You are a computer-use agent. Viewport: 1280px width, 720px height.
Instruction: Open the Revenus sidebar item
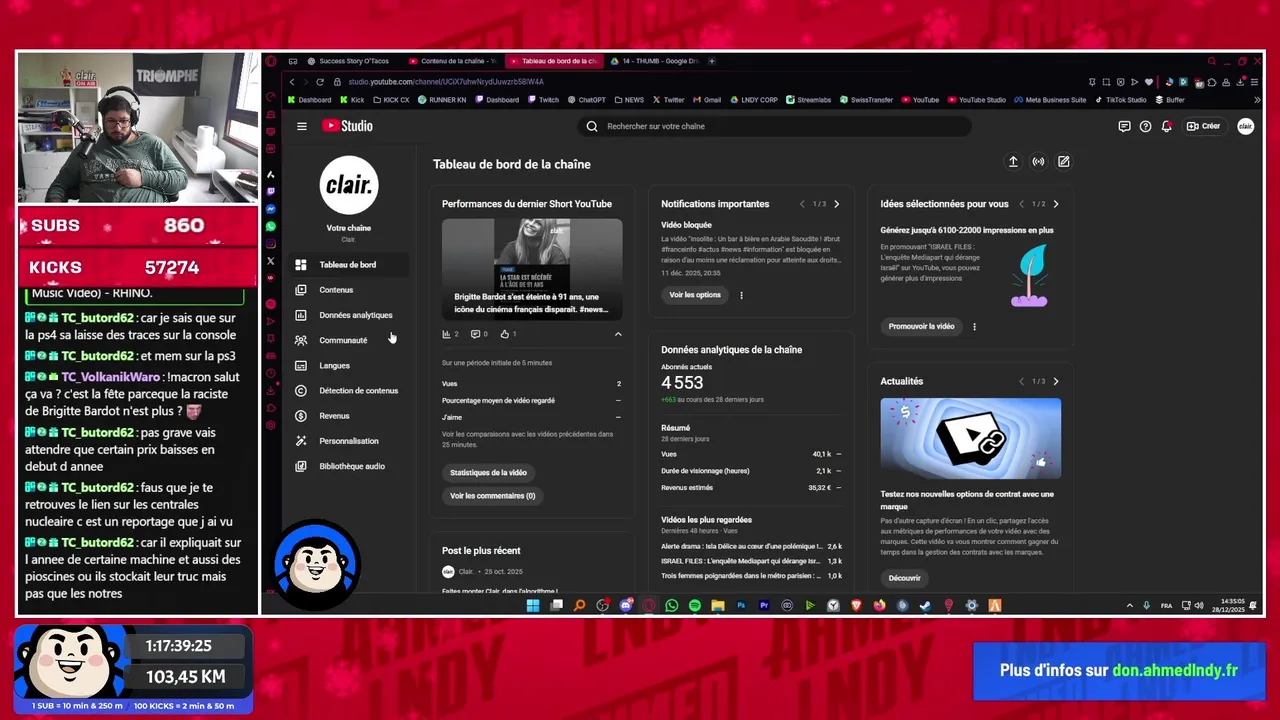click(335, 416)
